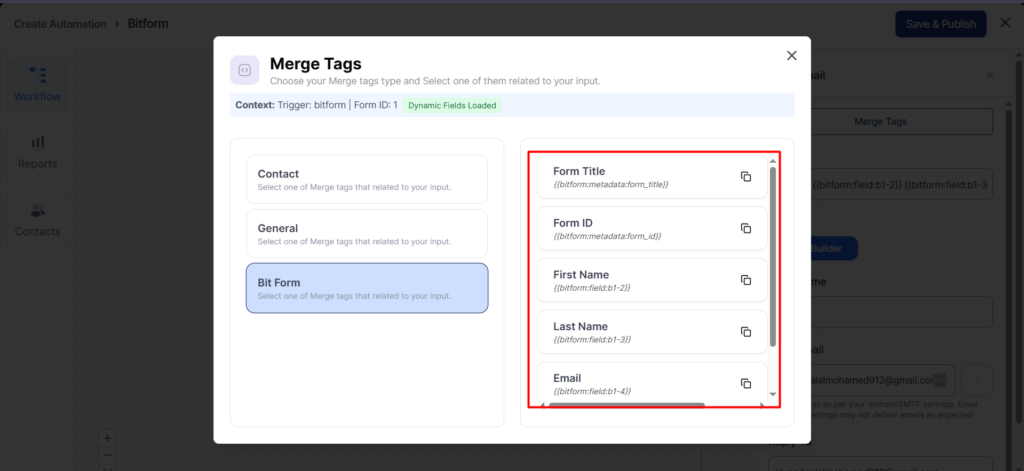Screen dimensions: 1024x471
Task: Copy the First Name merge tag
Action: (745, 280)
